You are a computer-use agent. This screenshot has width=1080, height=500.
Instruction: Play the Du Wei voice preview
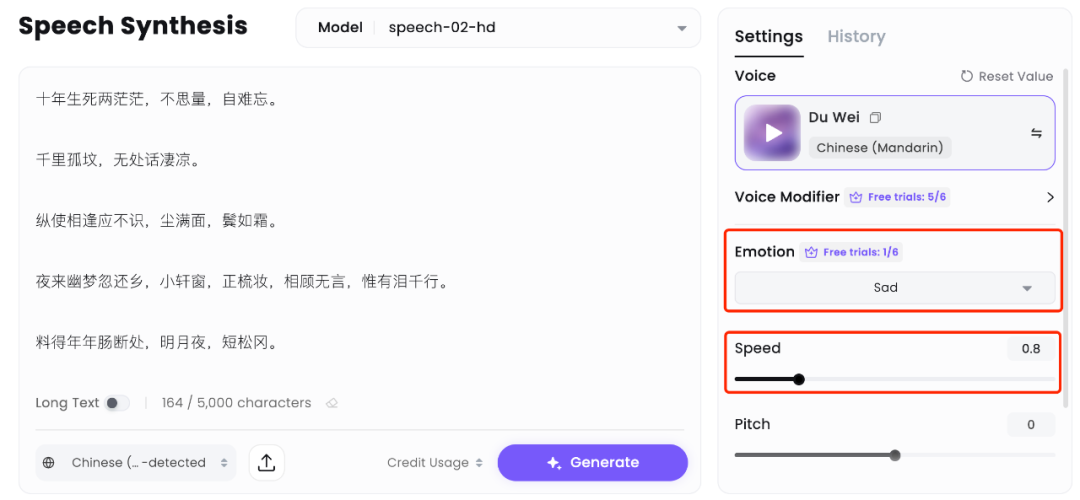tap(772, 133)
